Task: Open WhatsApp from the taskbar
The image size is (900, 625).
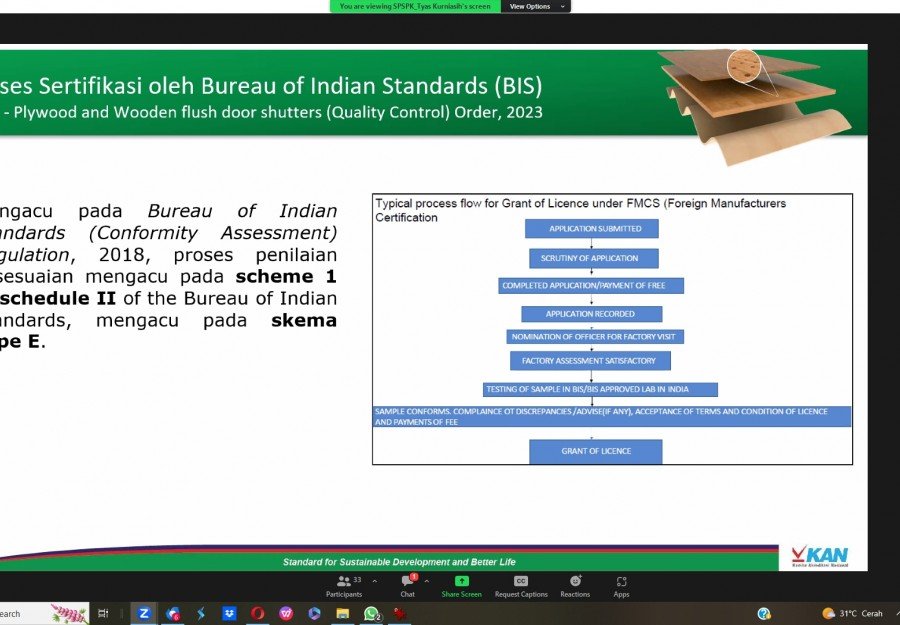Action: coord(371,614)
